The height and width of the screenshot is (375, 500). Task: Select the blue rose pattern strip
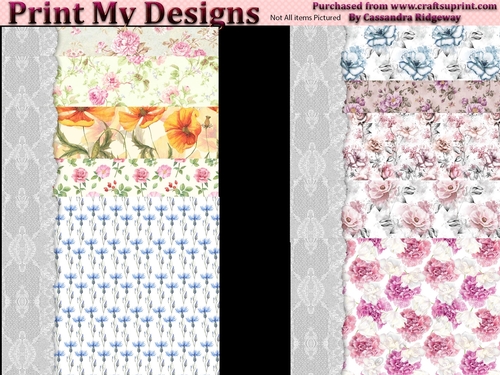(x=421, y=53)
